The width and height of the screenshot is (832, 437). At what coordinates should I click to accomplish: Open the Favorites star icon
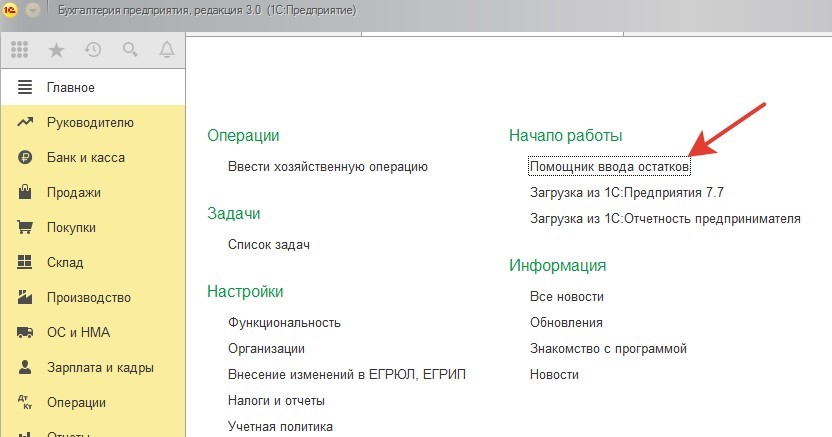(56, 49)
